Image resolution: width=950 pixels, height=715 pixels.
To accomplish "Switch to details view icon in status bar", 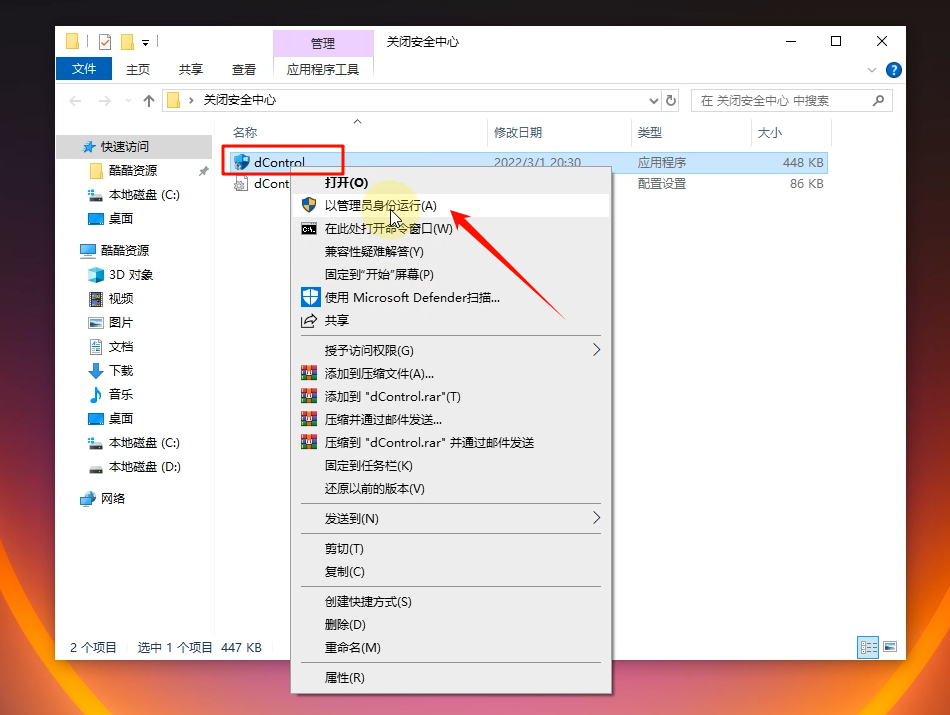I will coord(868,647).
